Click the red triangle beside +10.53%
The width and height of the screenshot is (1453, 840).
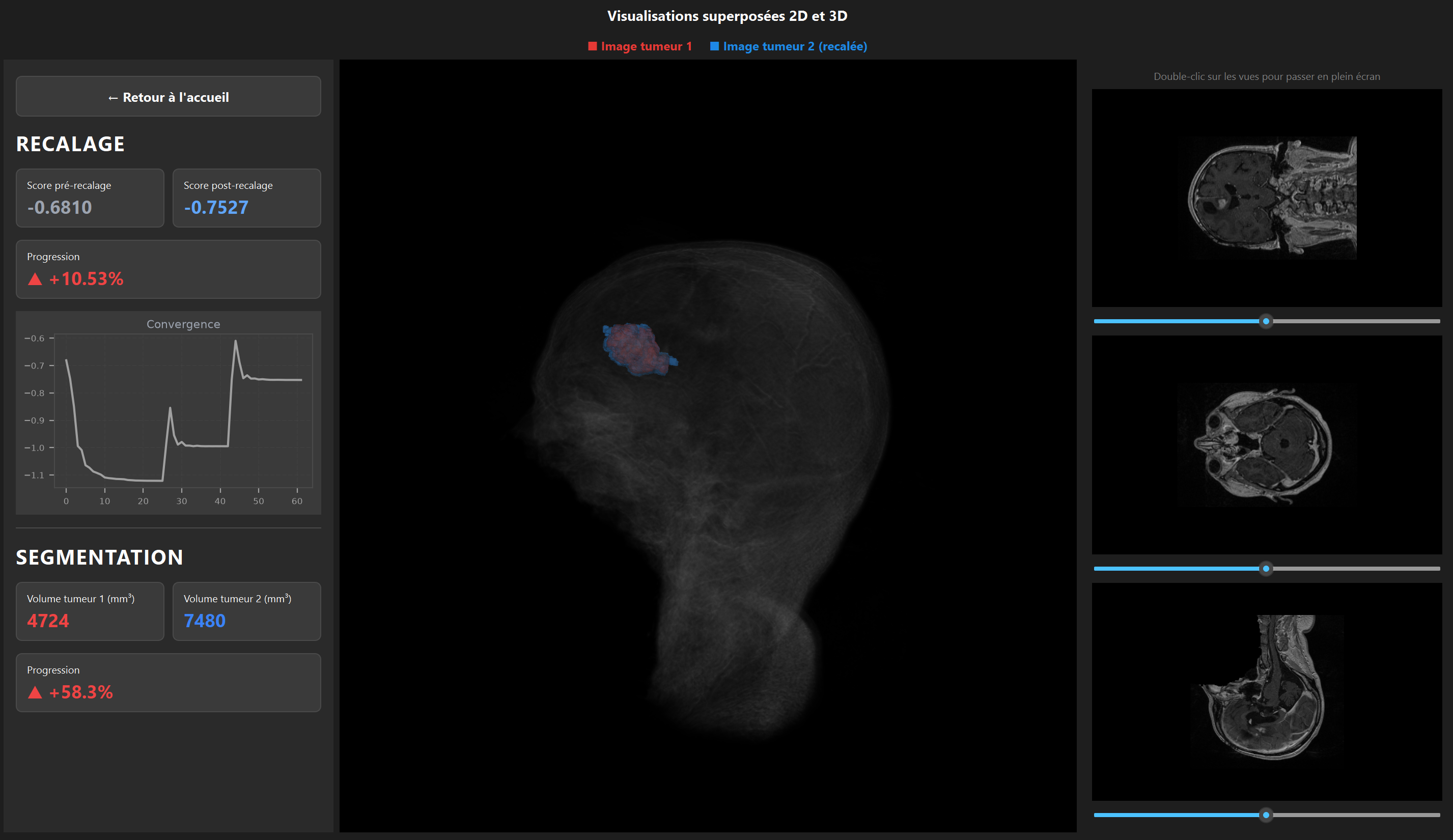pyautogui.click(x=35, y=279)
